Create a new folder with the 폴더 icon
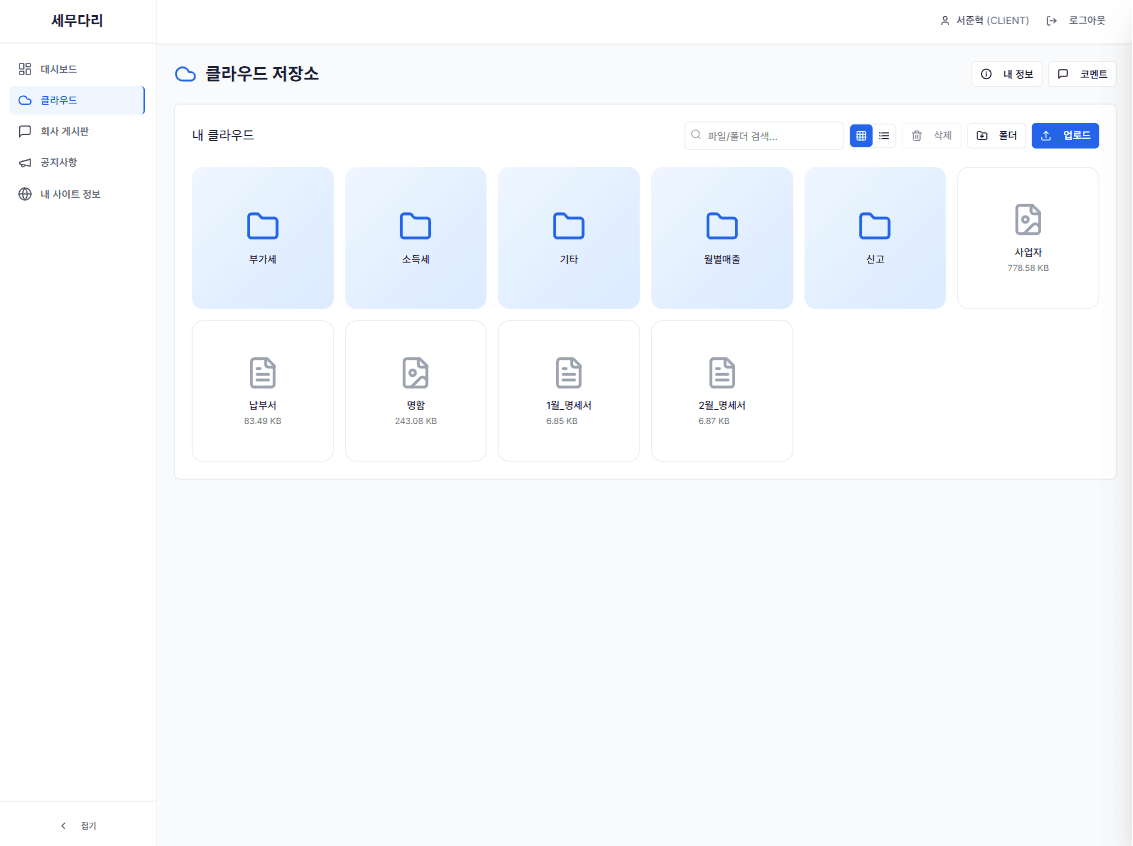This screenshot has height=846, width=1133. pyautogui.click(x=996, y=135)
